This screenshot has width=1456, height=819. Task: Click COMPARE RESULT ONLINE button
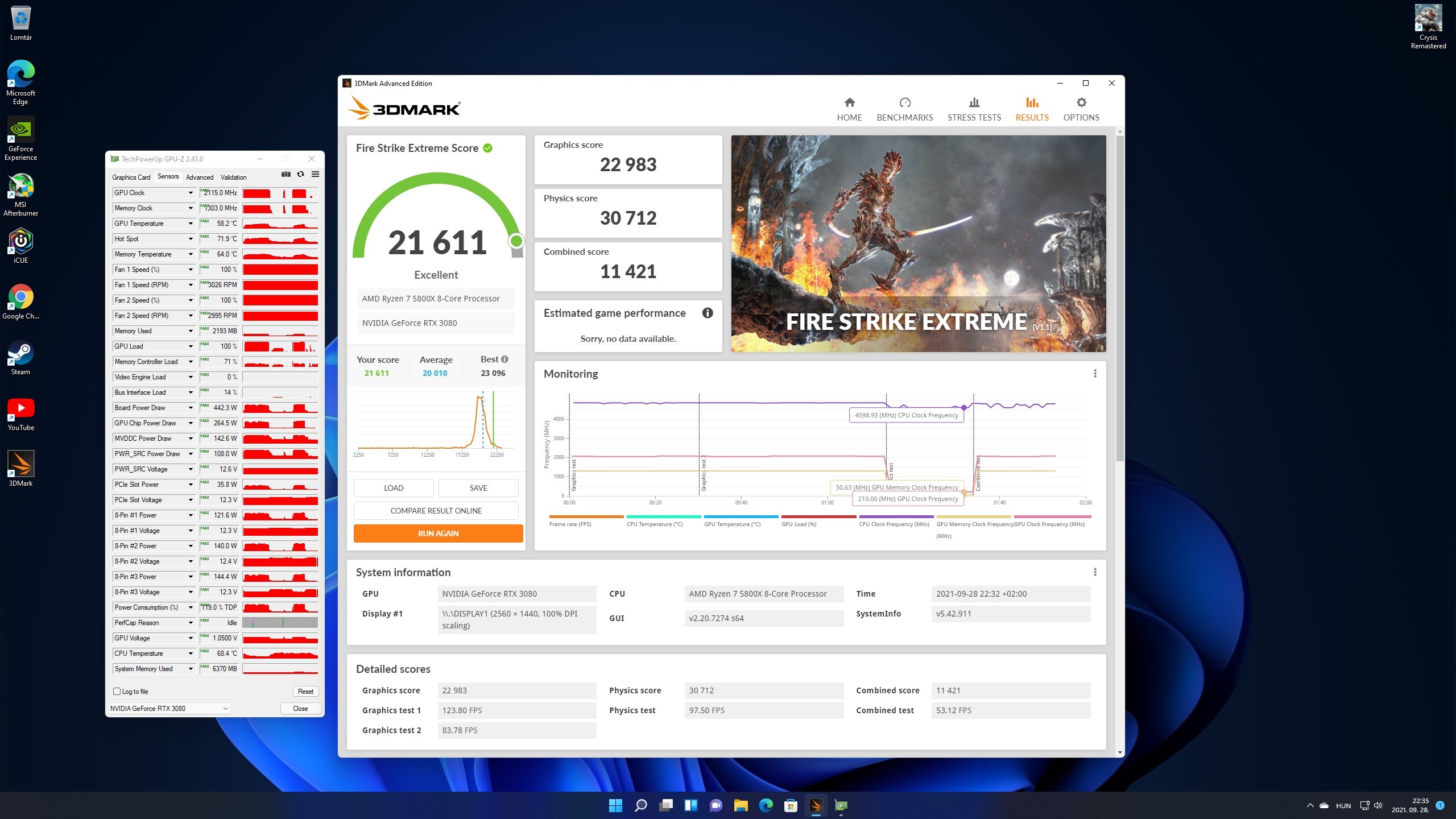tap(436, 511)
